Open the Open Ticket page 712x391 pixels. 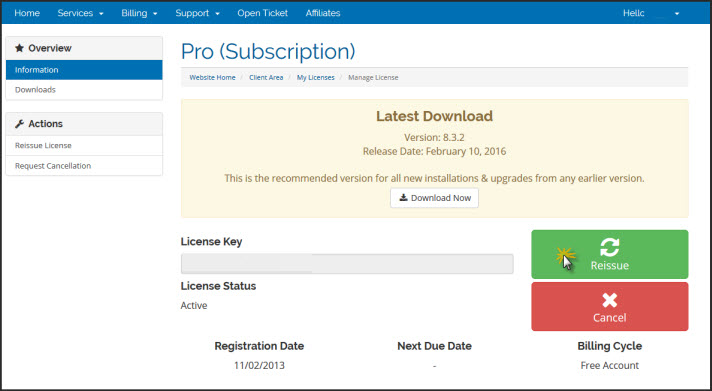point(262,13)
